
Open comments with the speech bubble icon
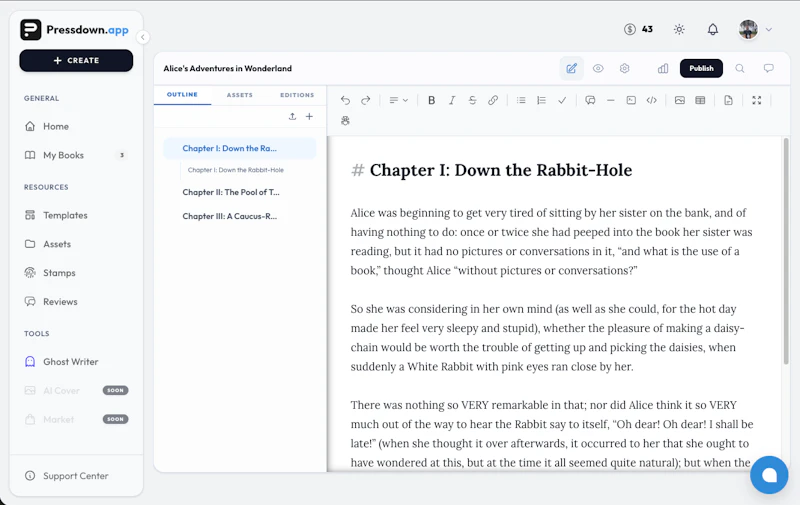(768, 68)
